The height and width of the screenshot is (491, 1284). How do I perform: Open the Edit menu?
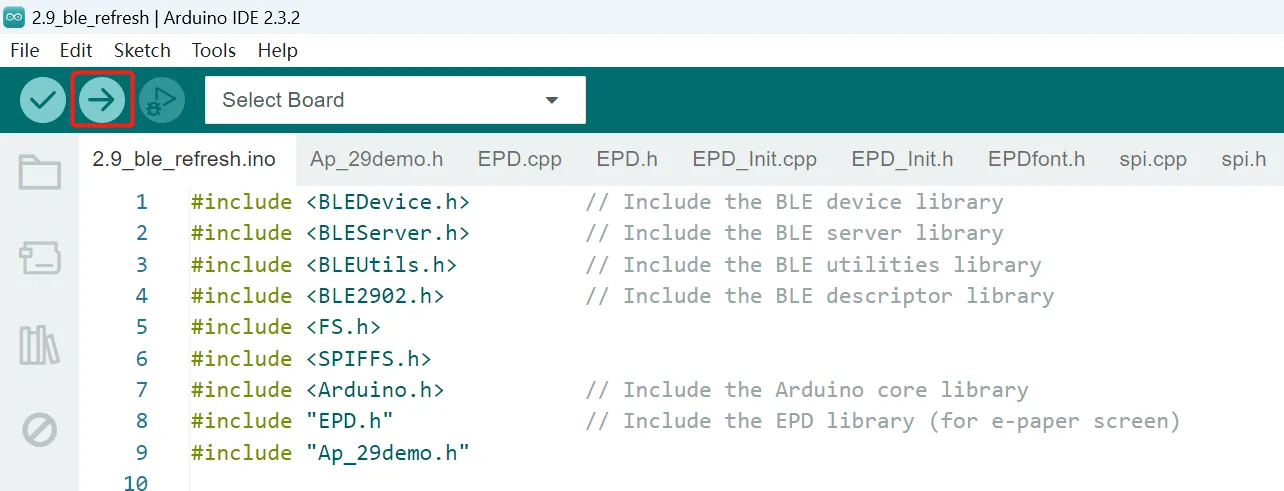[76, 50]
